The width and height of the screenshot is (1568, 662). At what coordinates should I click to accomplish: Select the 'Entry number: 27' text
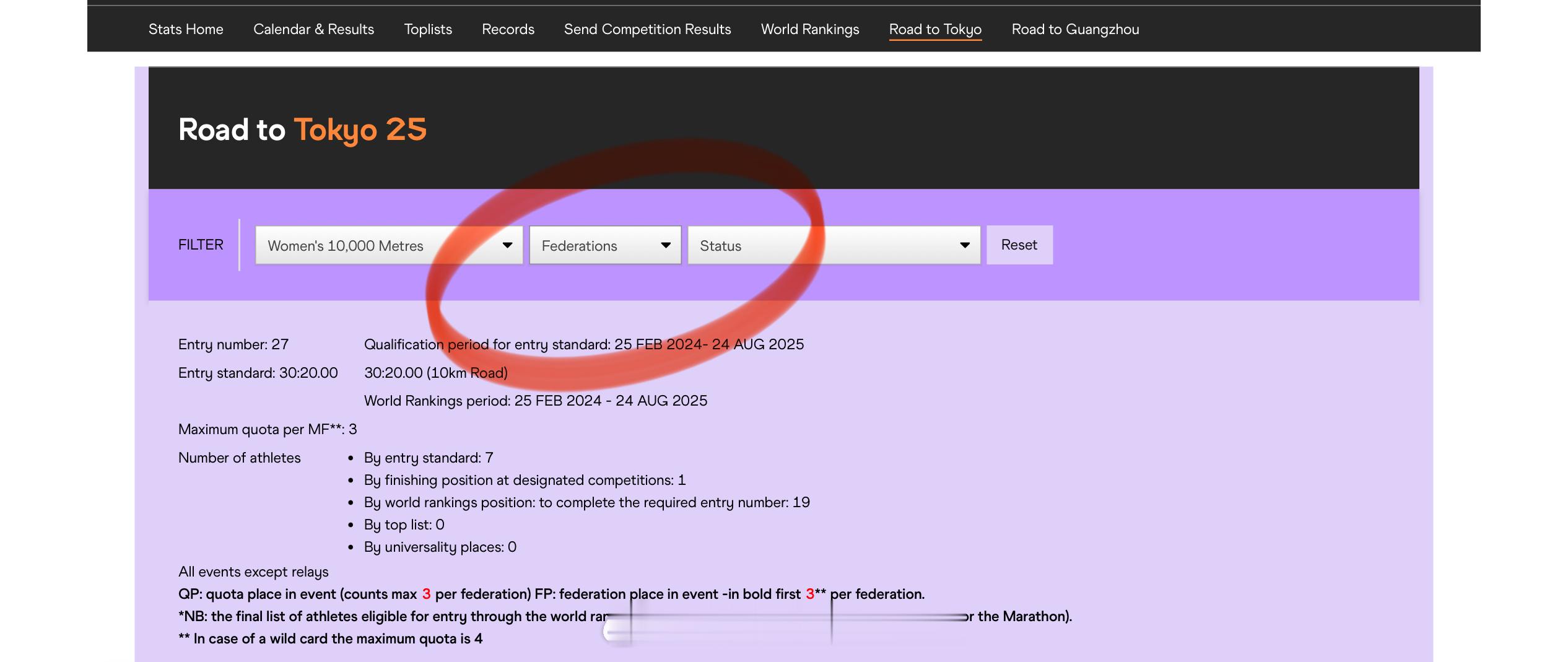pyautogui.click(x=233, y=344)
